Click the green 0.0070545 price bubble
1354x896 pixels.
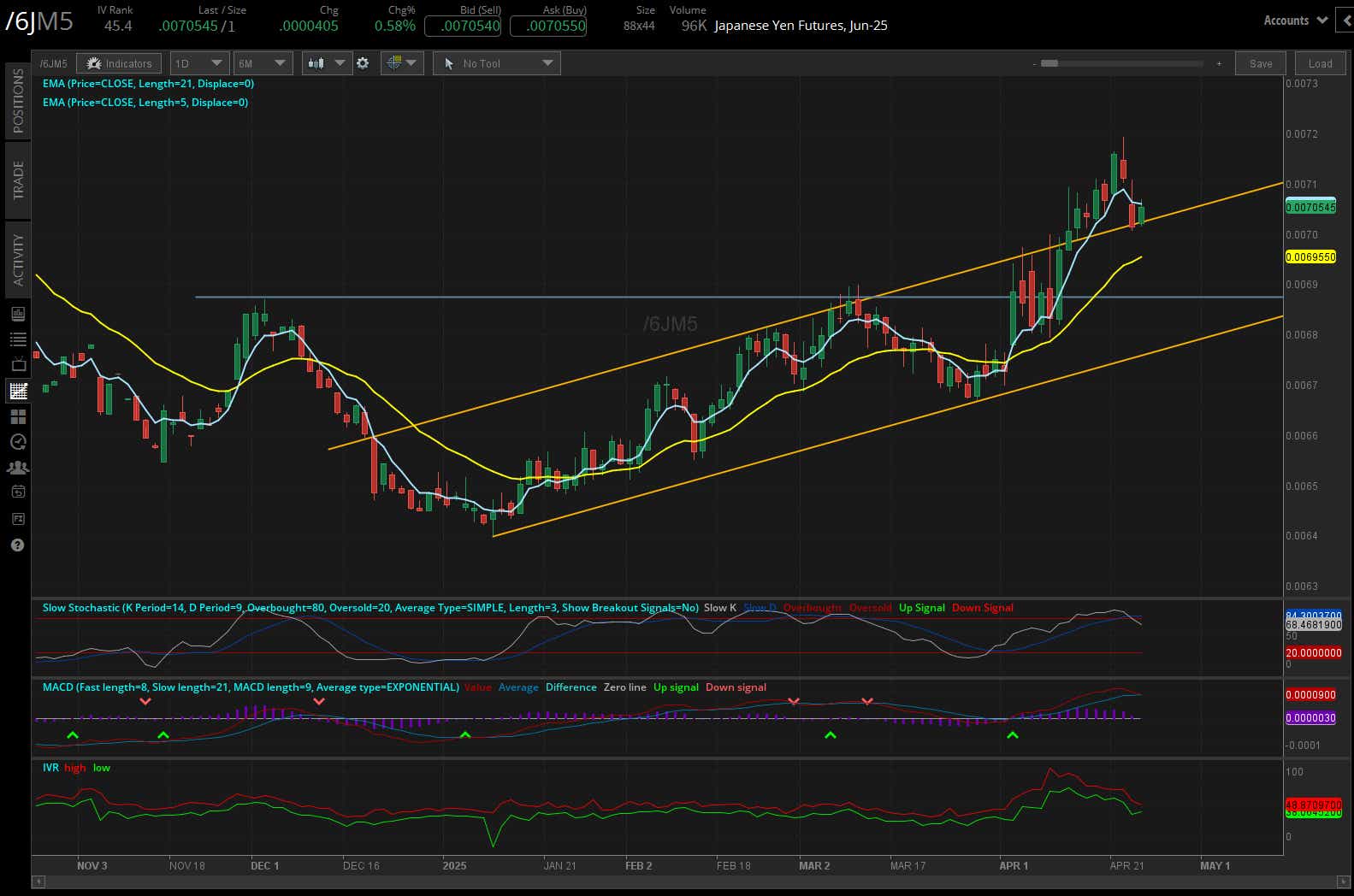tap(1310, 207)
